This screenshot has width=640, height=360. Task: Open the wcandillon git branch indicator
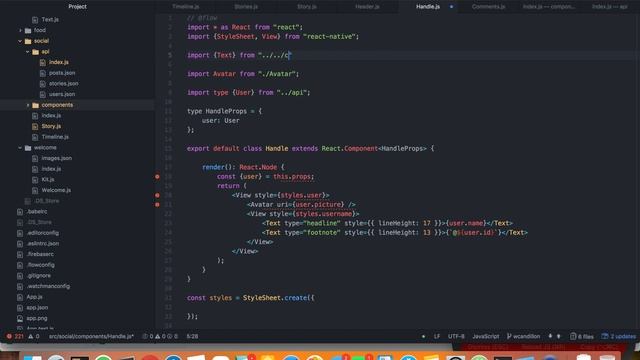pos(523,336)
